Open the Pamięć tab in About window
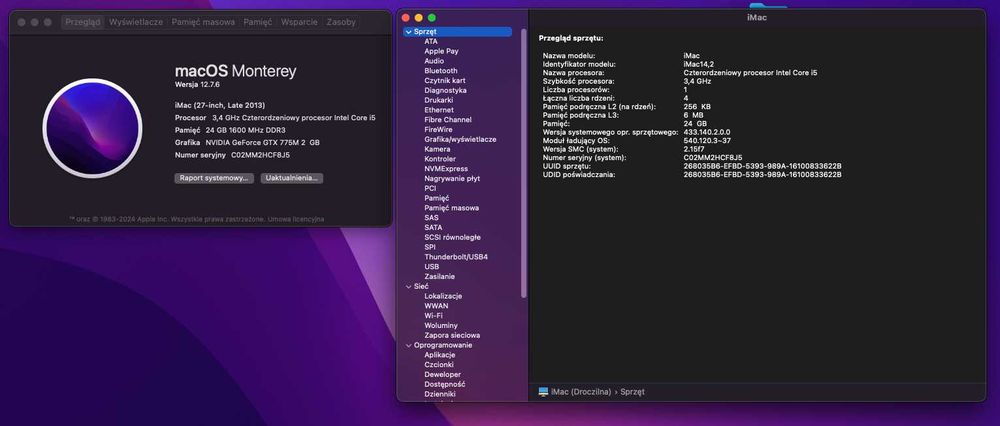This screenshot has height=426, width=1000. point(258,22)
